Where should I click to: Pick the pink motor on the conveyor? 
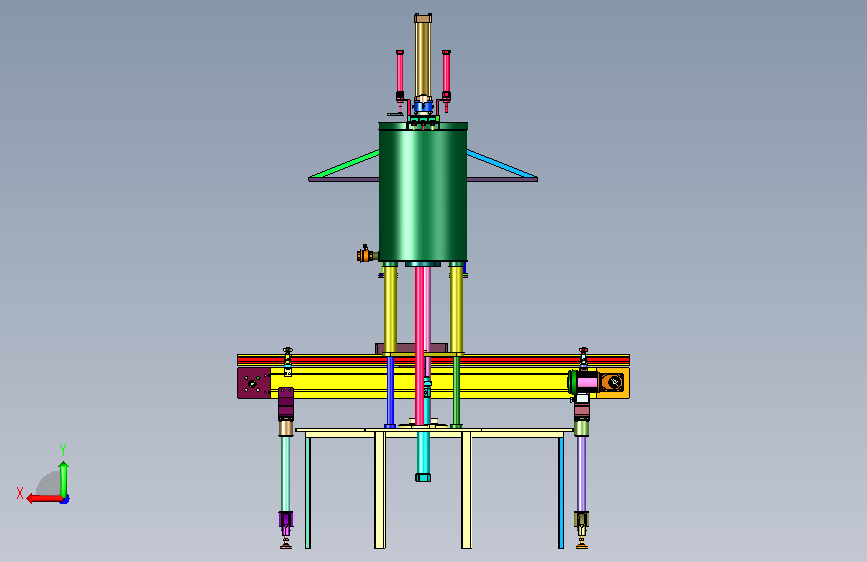pos(587,382)
